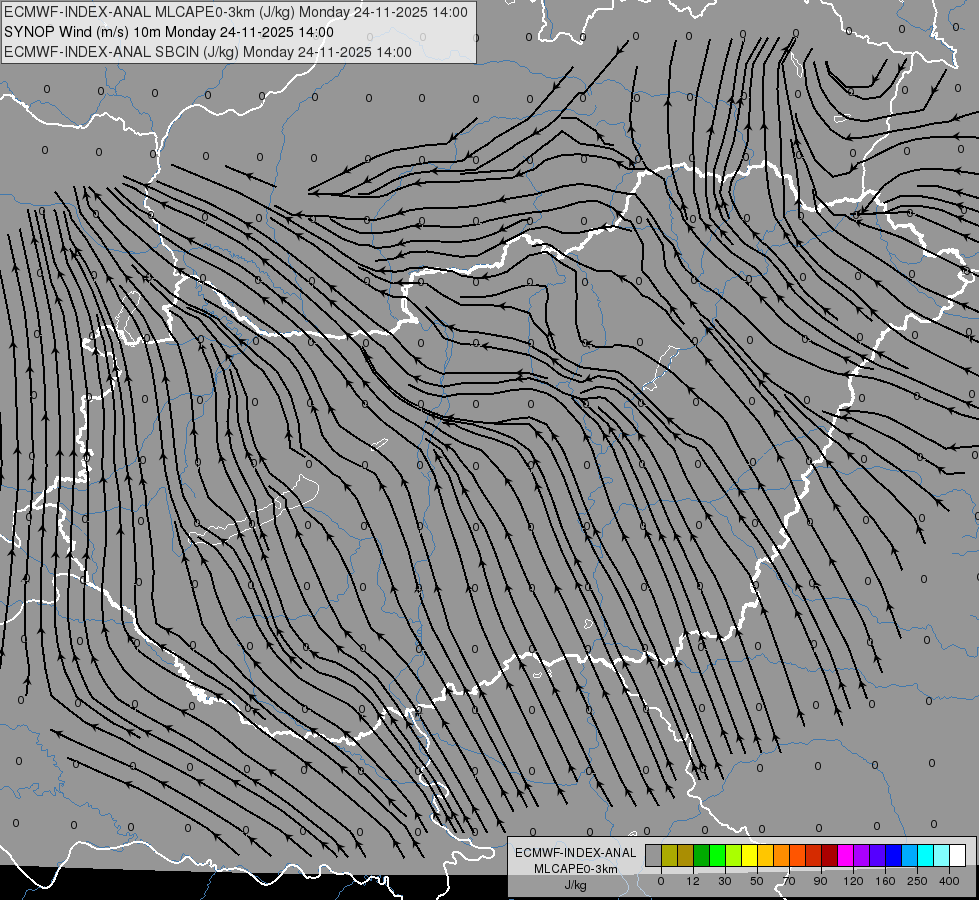Click the 120 legend scale value
979x900 pixels.
854,881
